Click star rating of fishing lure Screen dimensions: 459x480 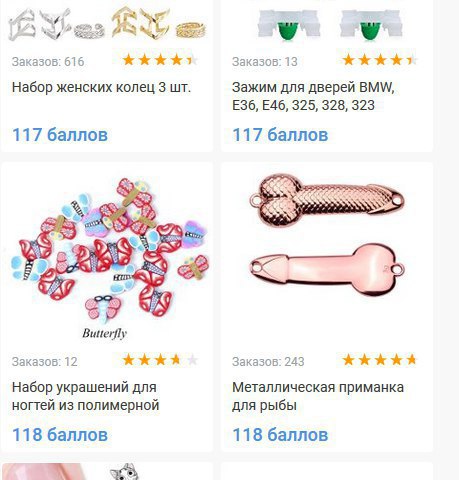point(379,360)
